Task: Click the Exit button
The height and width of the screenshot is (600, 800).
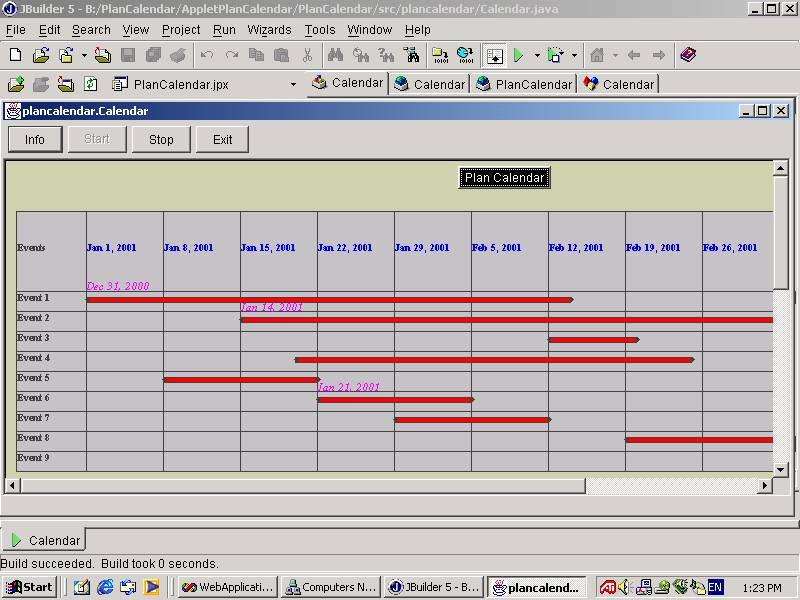Action: [x=222, y=140]
